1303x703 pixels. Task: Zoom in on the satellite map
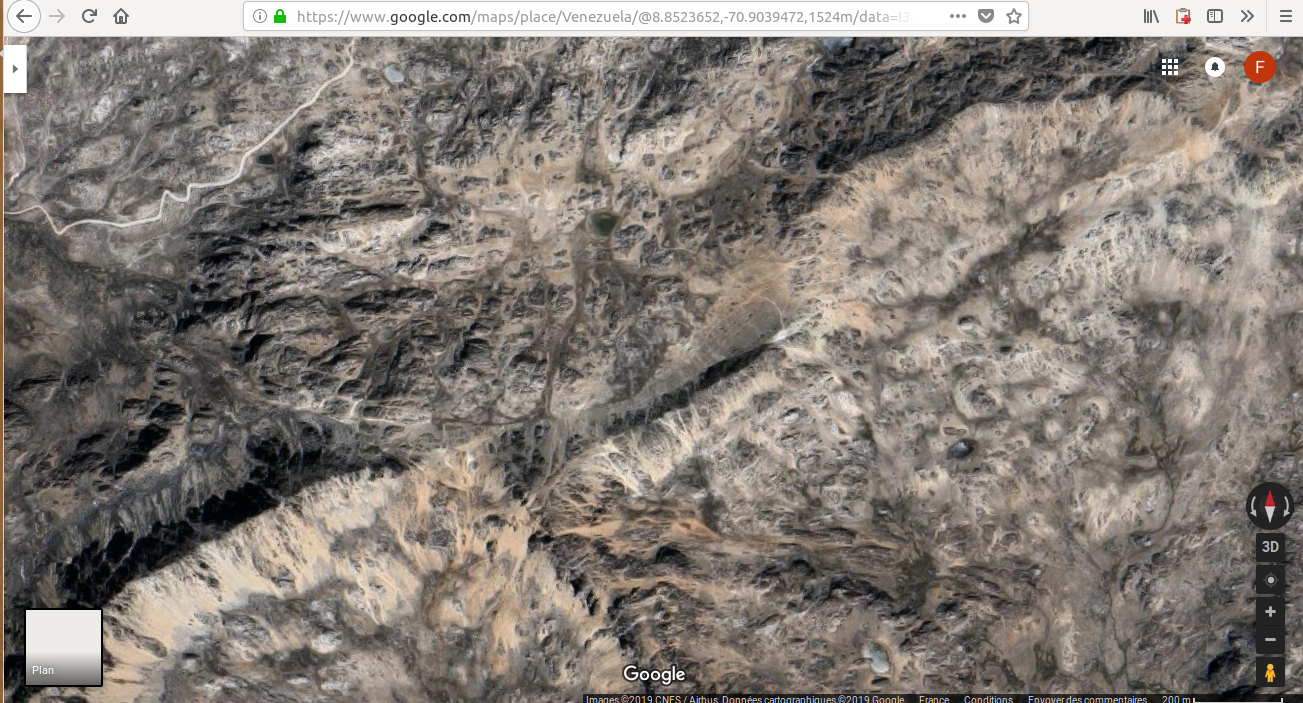tap(1270, 611)
